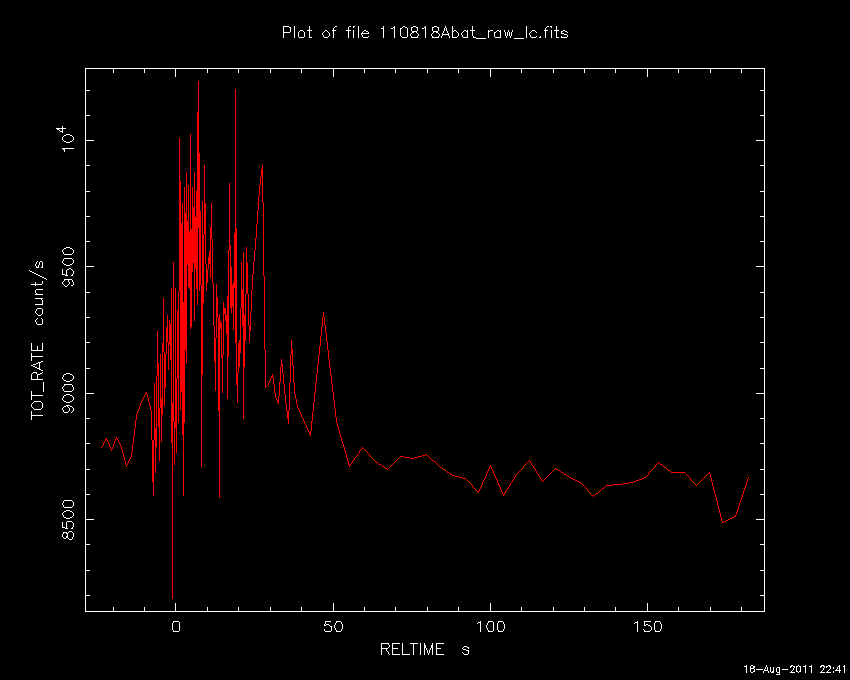This screenshot has height=680, width=850.
Task: Click the y-axis tick label '9500'
Action: (x=69, y=266)
